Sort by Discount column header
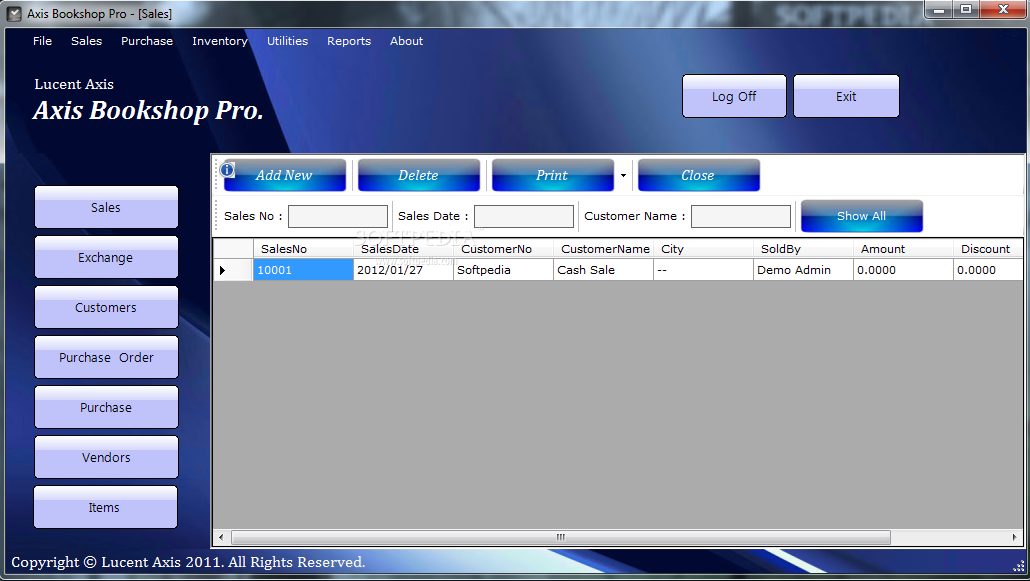The width and height of the screenshot is (1030, 581). [x=988, y=248]
